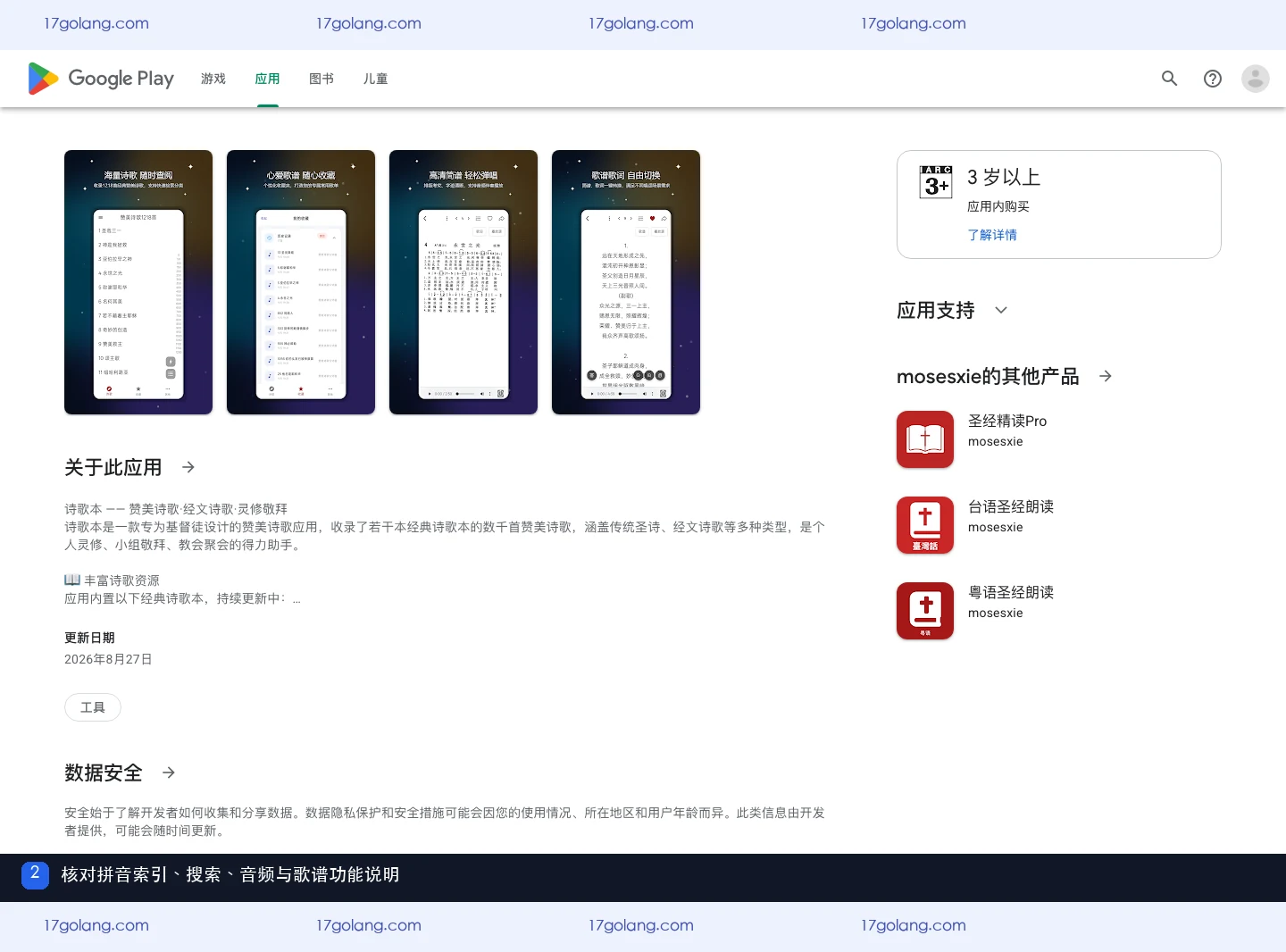Open the 粤语圣经朗读 title link
Image resolution: width=1286 pixels, height=952 pixels.
coord(1011,592)
